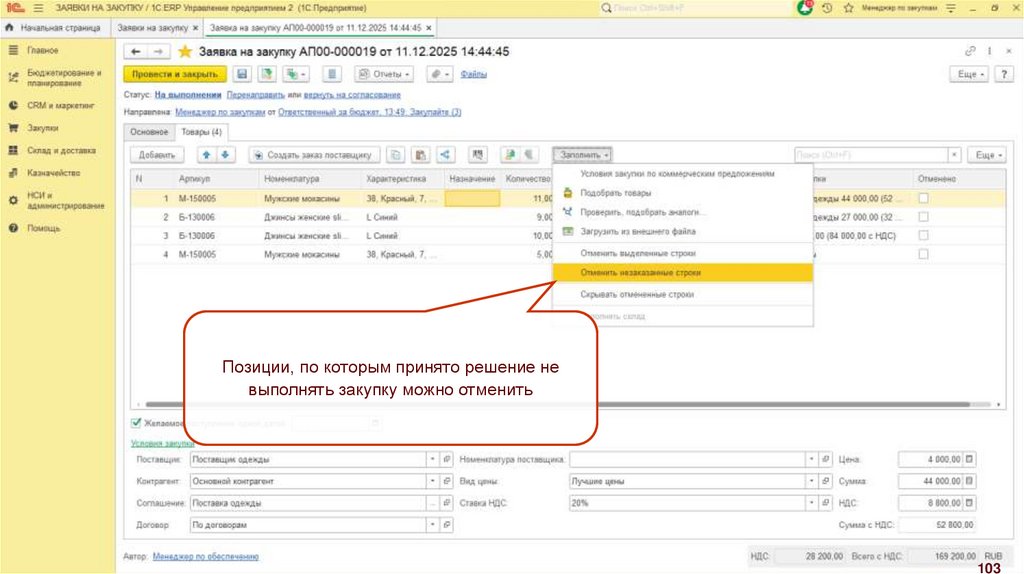Toggle the Желаемое checkbox below the table
Viewport: 1024px width, 574px height.
click(x=136, y=423)
